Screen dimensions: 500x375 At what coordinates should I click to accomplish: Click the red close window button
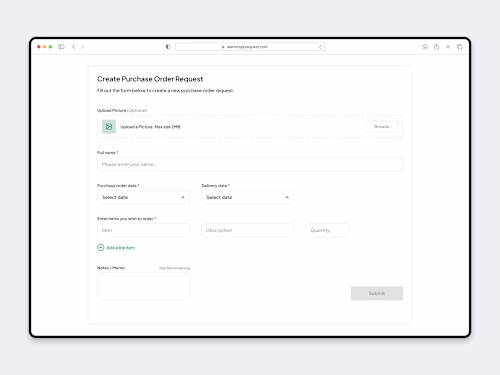39,47
